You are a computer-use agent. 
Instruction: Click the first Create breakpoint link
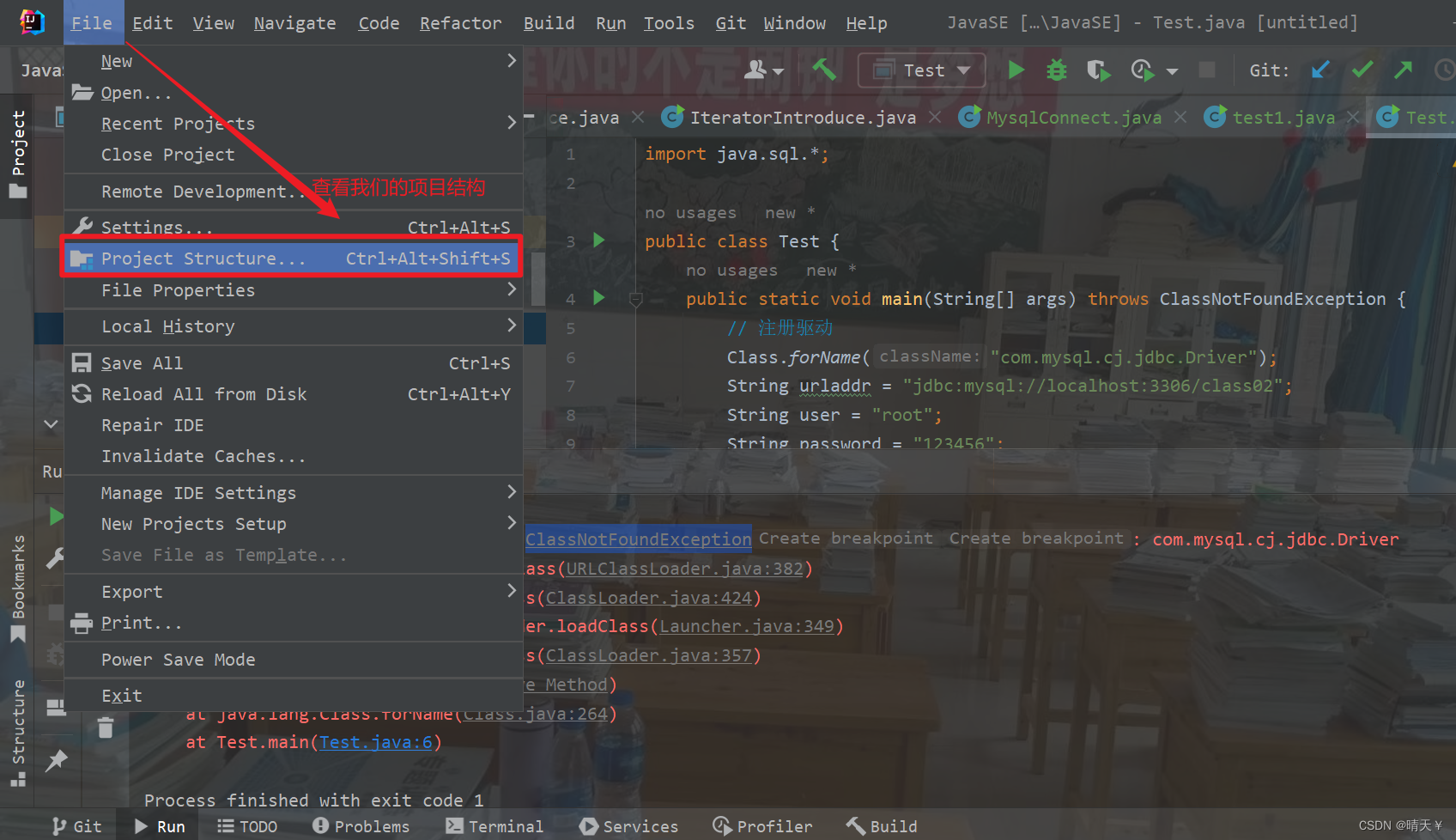coord(846,538)
